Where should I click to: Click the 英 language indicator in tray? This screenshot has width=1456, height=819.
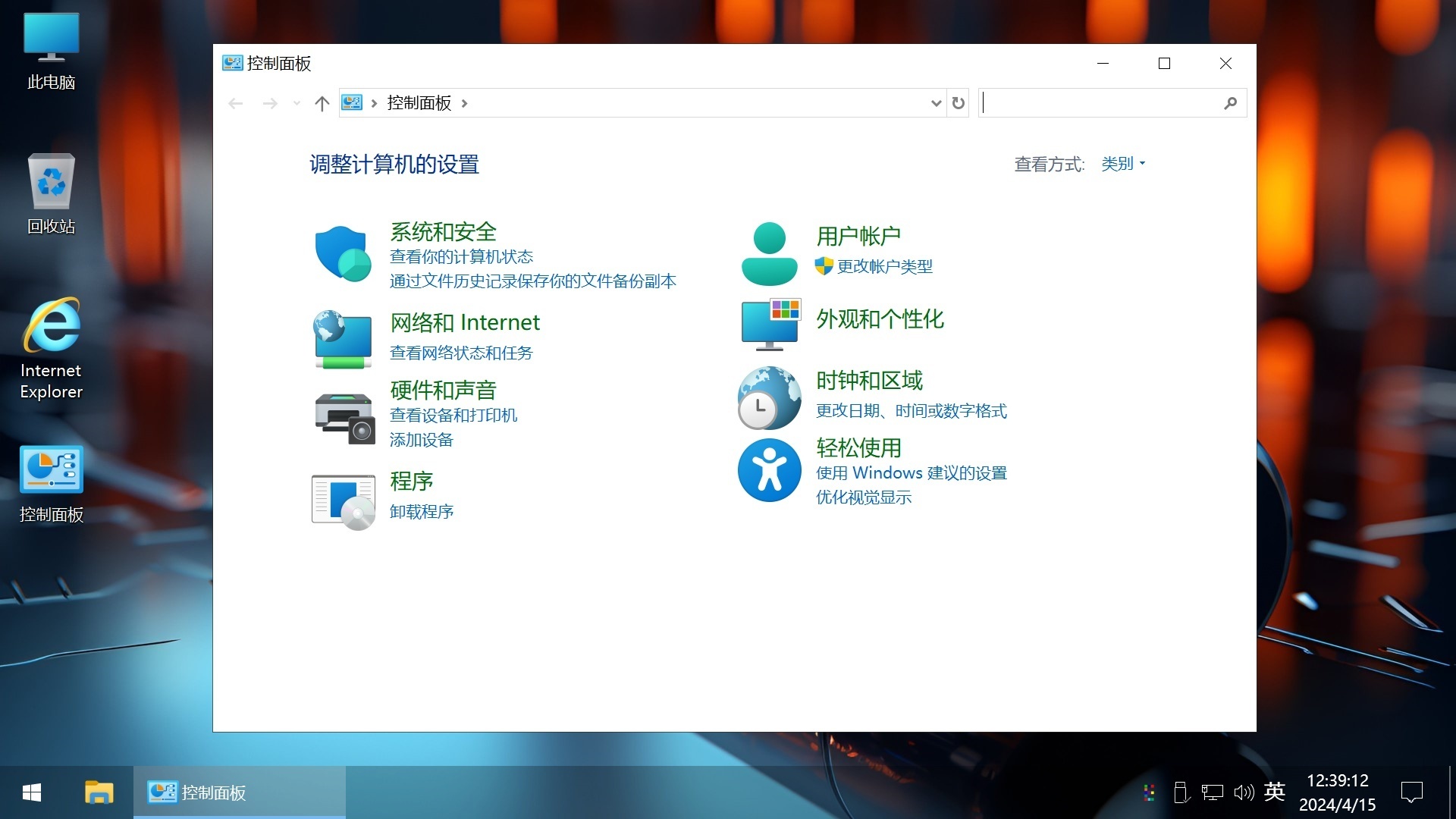click(1276, 792)
